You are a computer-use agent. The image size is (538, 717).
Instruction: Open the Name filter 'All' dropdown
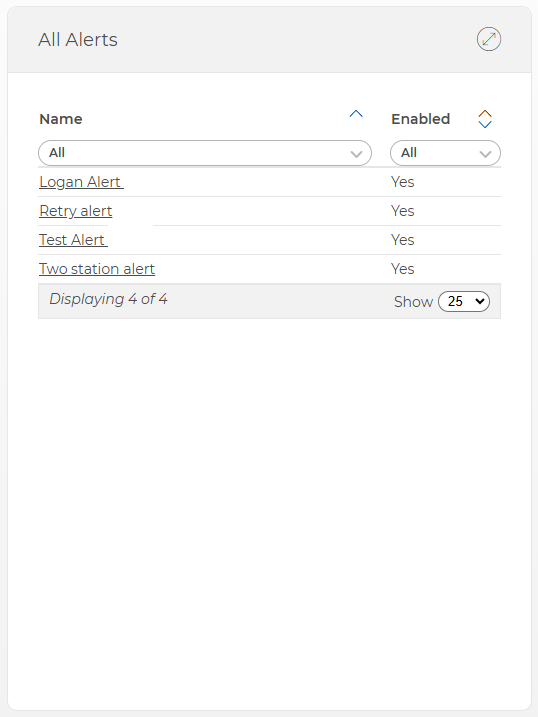click(205, 153)
